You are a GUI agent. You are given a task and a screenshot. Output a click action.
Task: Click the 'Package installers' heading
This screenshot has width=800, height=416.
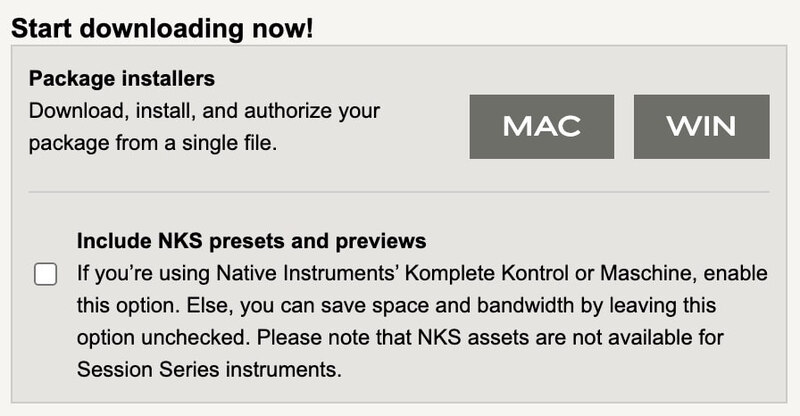point(122,78)
